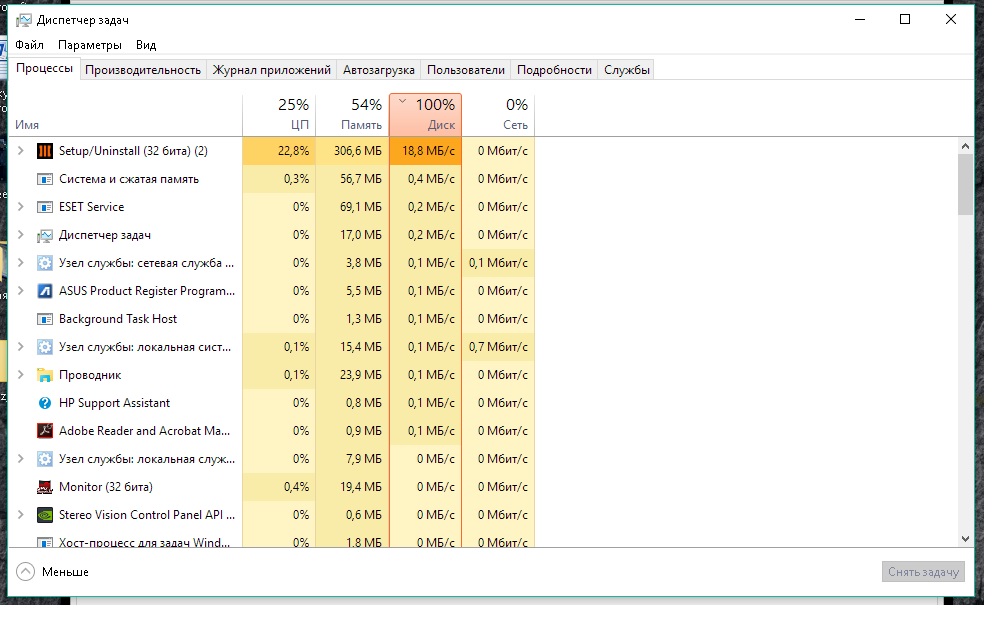The image size is (1008, 630).
Task: Sort by the Память column header
Action: [352, 114]
